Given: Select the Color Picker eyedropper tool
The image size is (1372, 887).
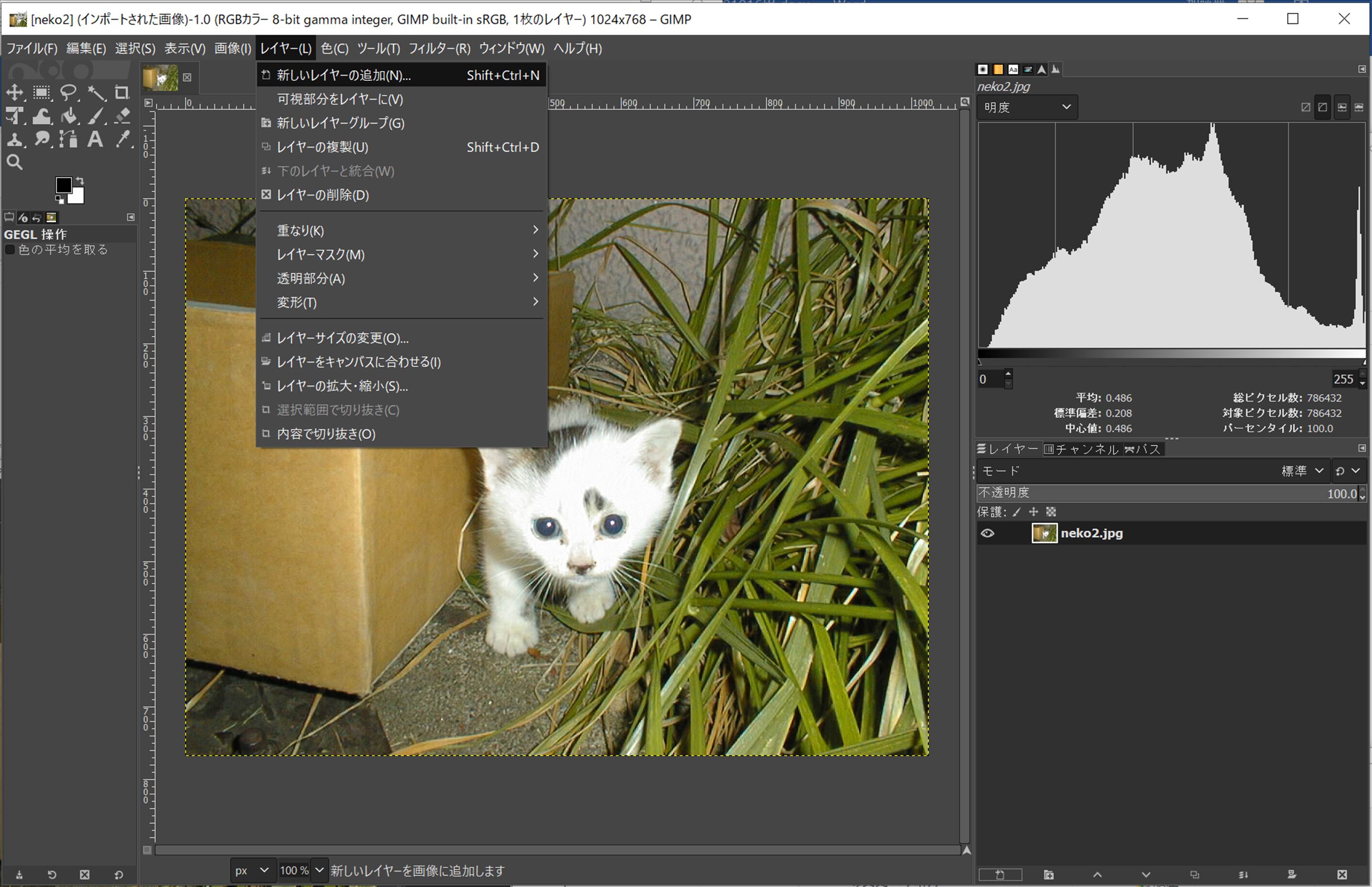Looking at the screenshot, I should [x=122, y=139].
